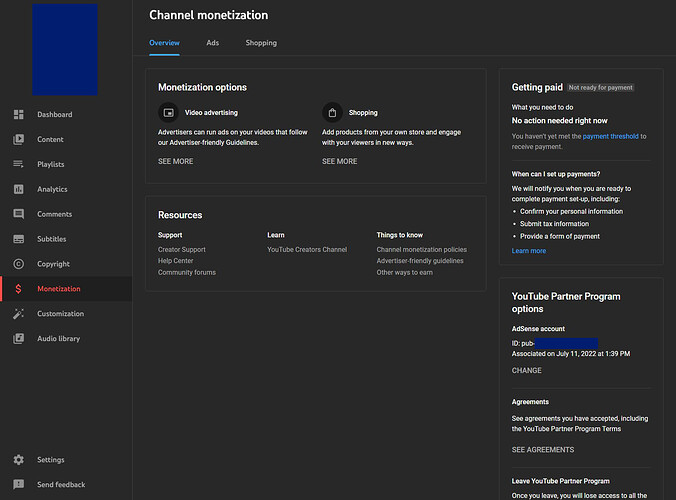Open the Comments label in sidebar
This screenshot has height=500, width=676.
coord(54,214)
